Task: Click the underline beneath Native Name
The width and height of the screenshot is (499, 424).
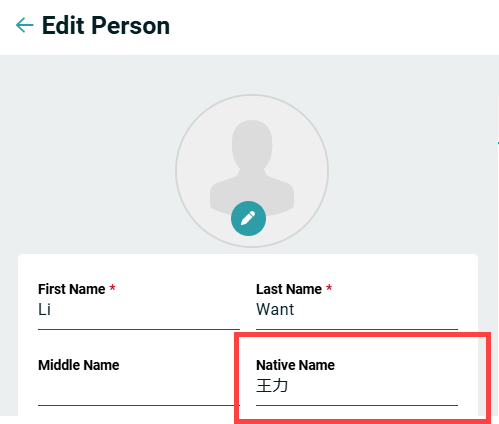Action: [x=357, y=405]
